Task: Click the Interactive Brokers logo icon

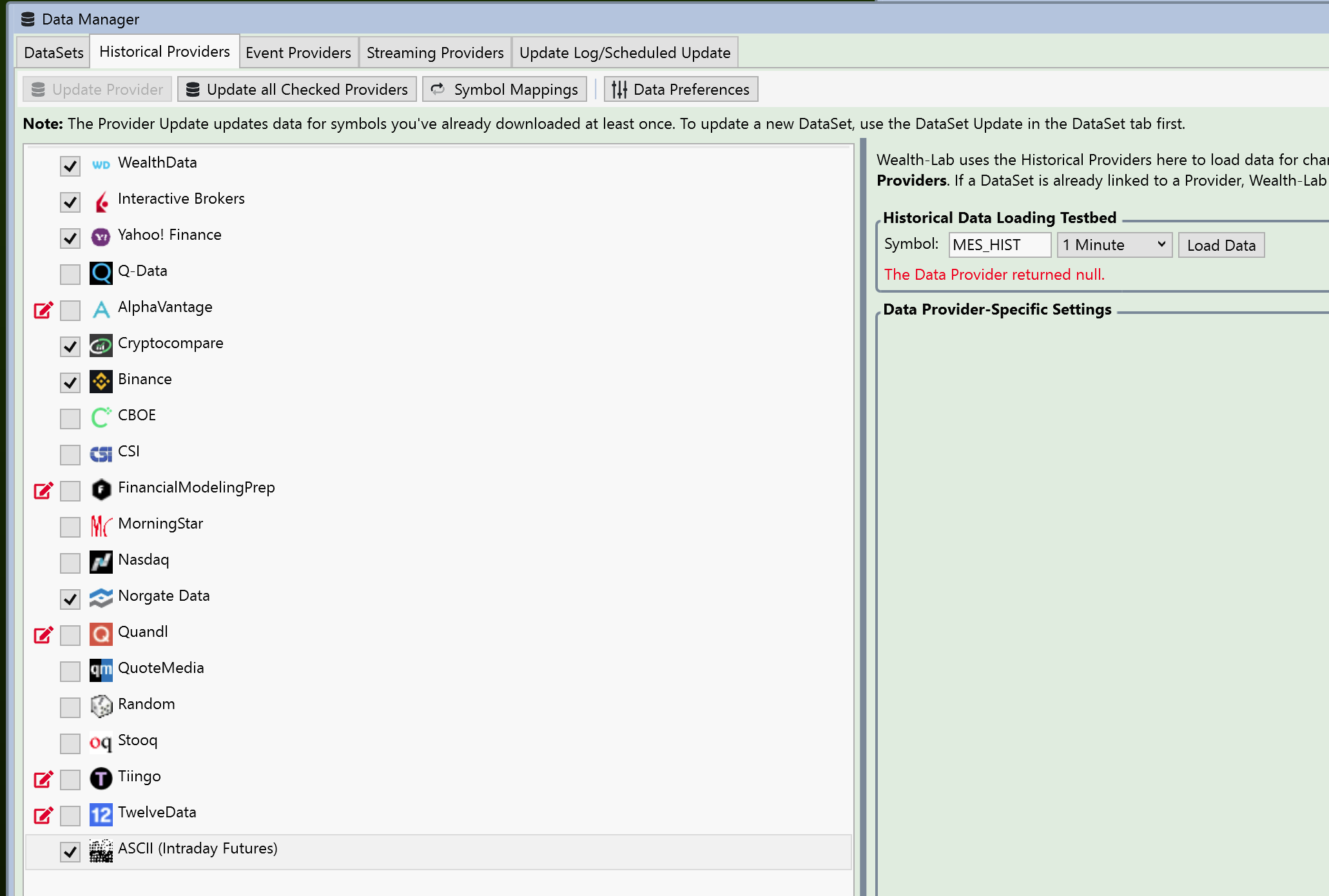Action: click(x=101, y=202)
